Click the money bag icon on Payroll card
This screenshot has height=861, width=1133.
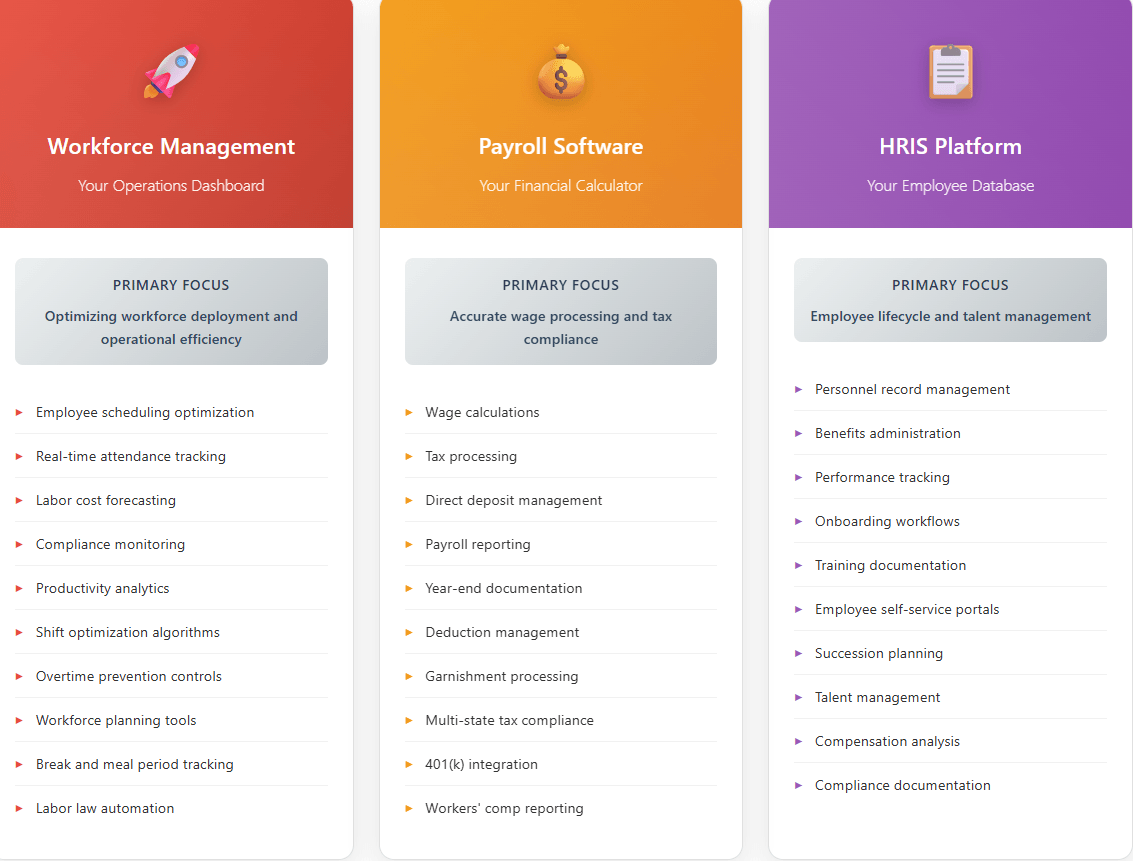561,72
